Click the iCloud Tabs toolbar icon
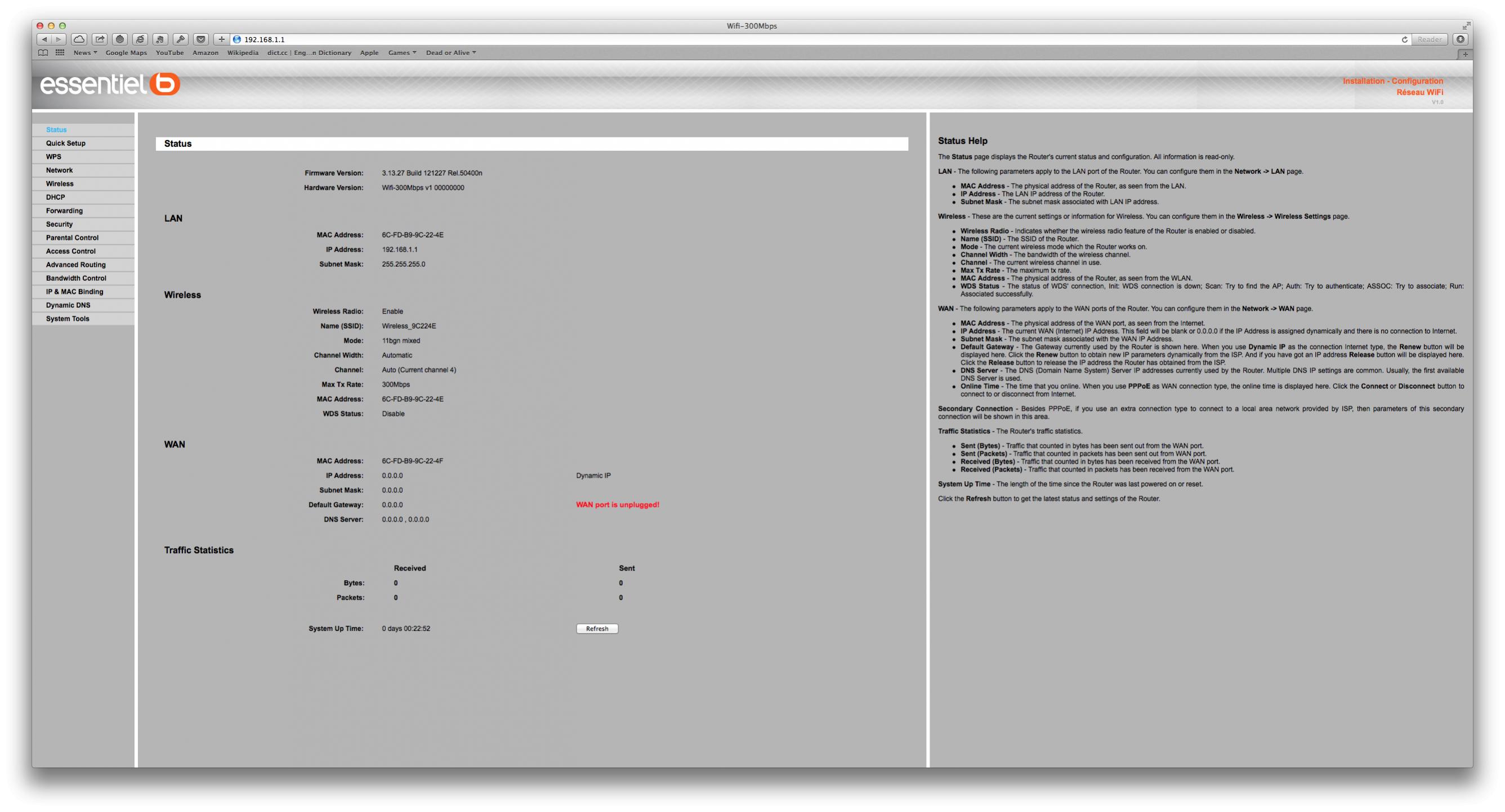The height and width of the screenshot is (812, 1505). [79, 39]
